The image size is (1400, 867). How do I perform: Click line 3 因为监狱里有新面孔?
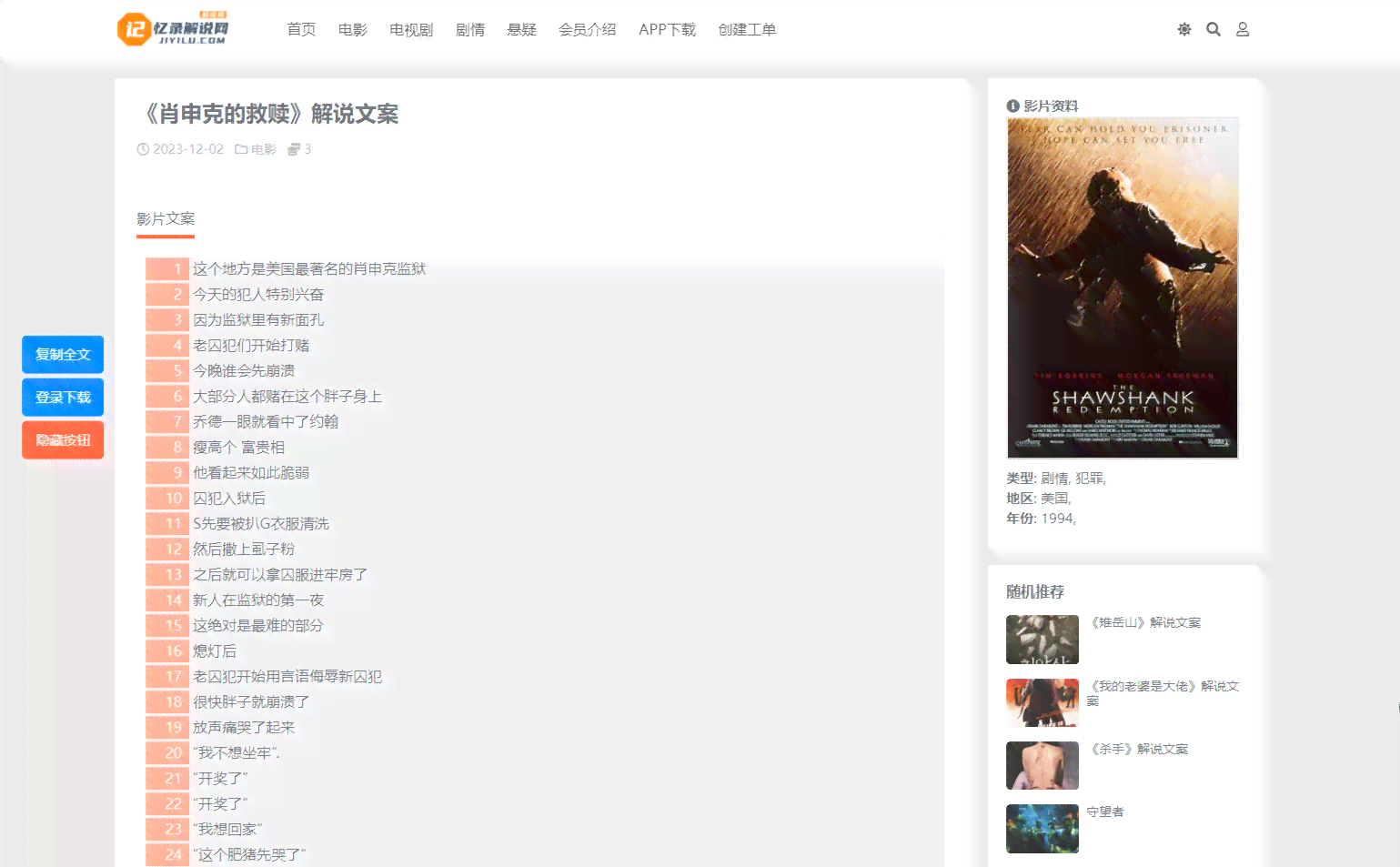(x=258, y=319)
